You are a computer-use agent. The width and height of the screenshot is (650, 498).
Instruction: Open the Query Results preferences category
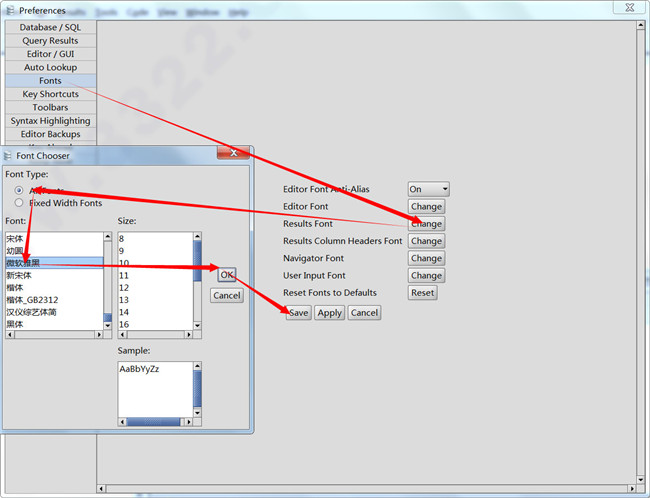pos(50,41)
